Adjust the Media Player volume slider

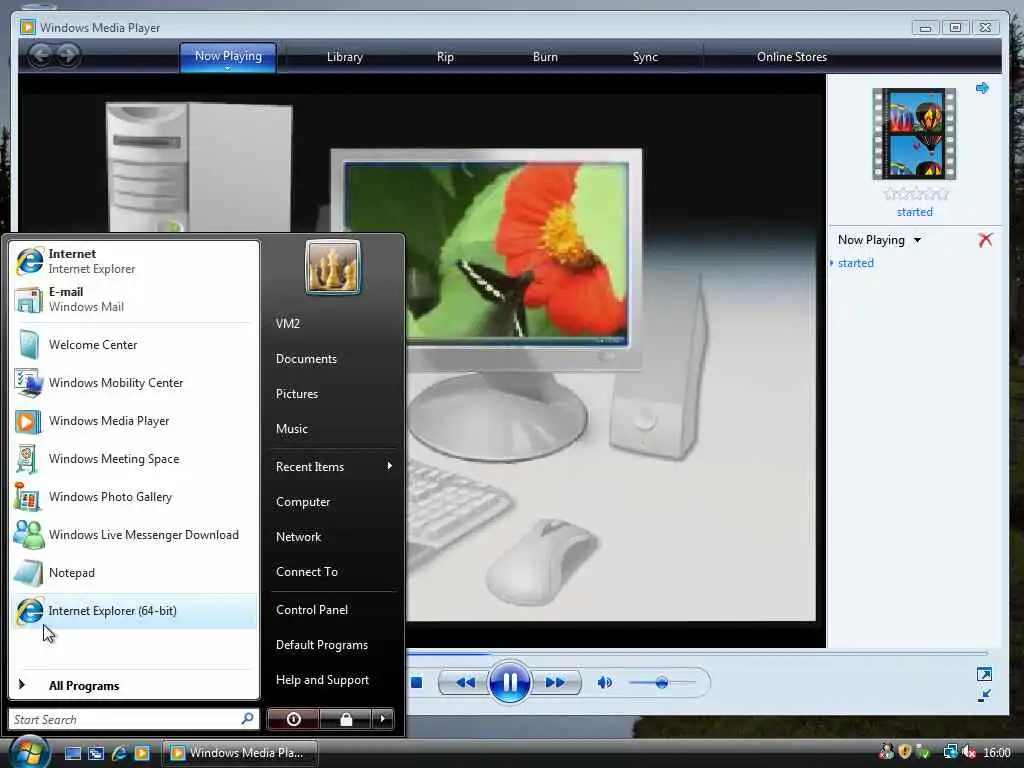click(662, 682)
